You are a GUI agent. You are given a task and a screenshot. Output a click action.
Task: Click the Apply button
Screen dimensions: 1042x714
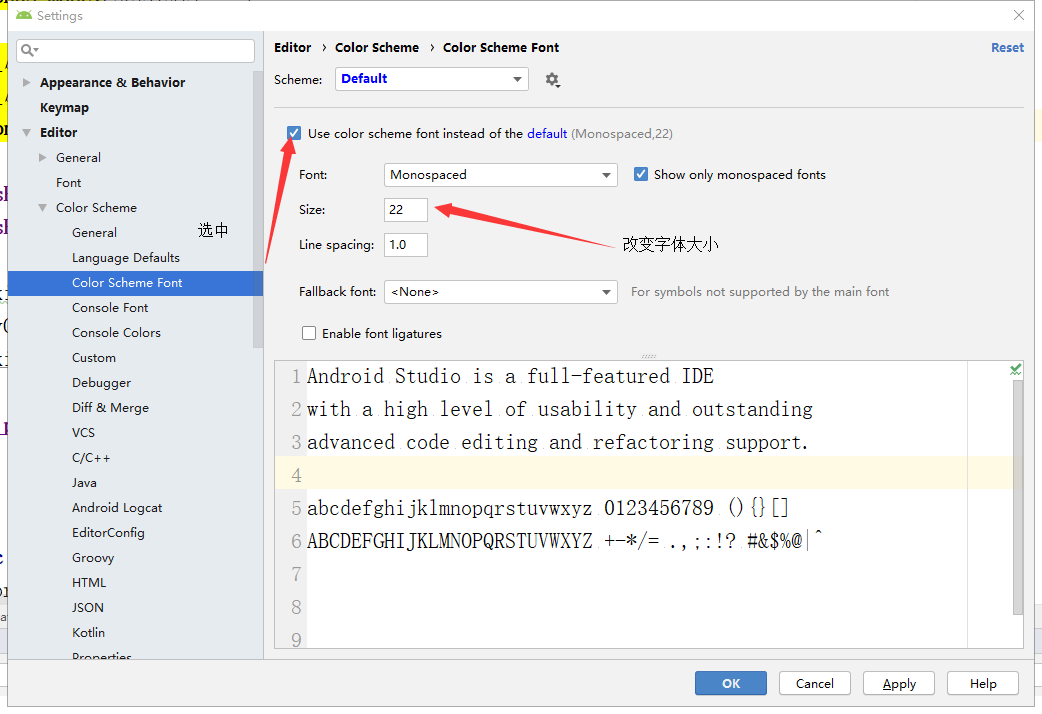coord(899,684)
